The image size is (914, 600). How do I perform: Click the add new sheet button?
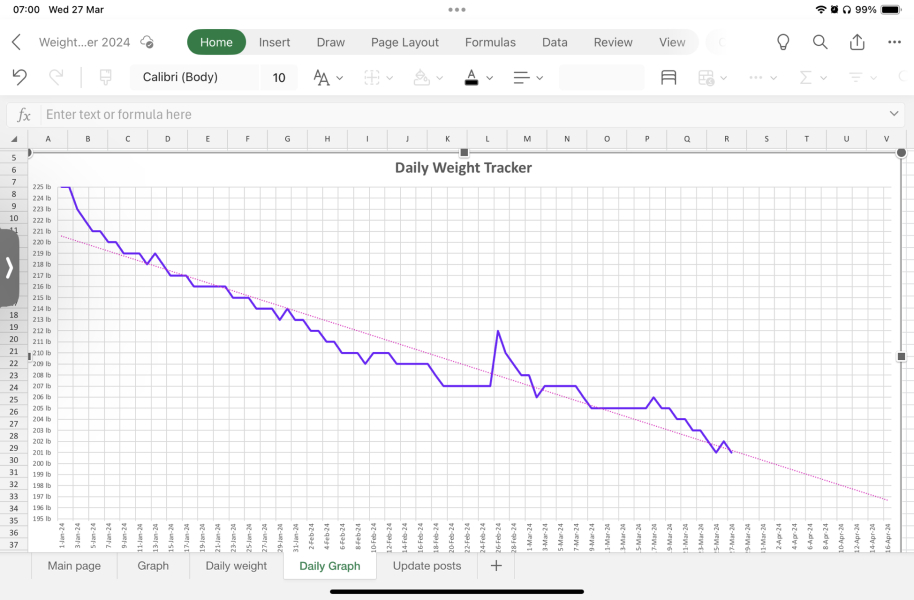tap(495, 566)
